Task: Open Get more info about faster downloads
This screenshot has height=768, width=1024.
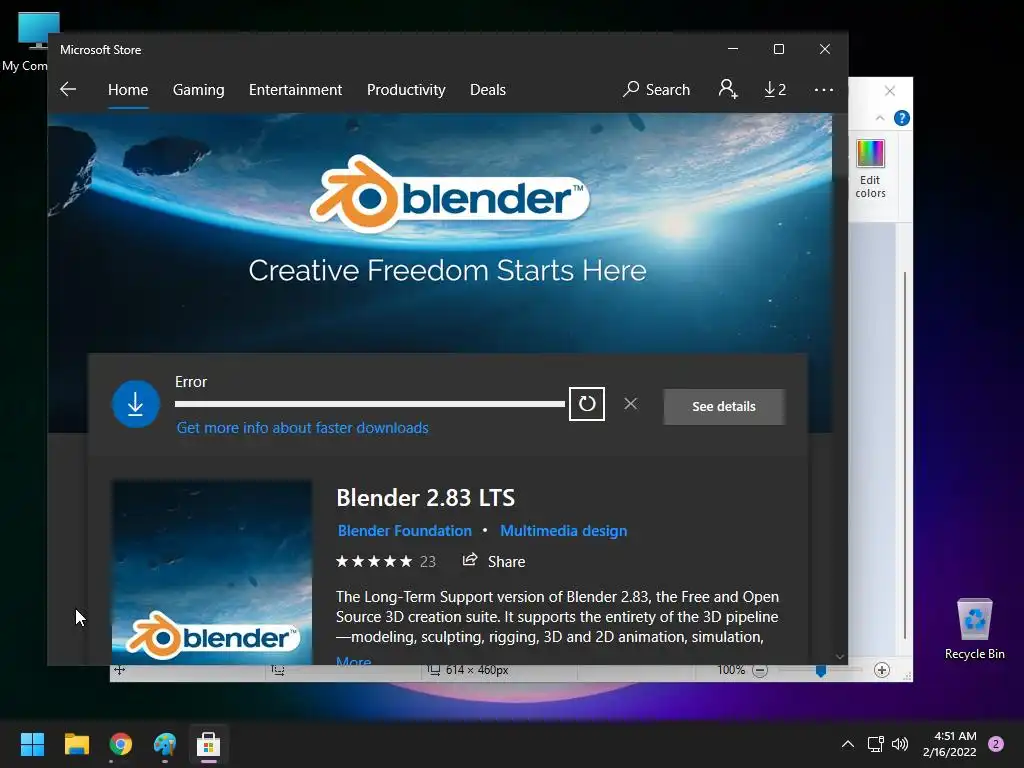Action: coord(302,428)
